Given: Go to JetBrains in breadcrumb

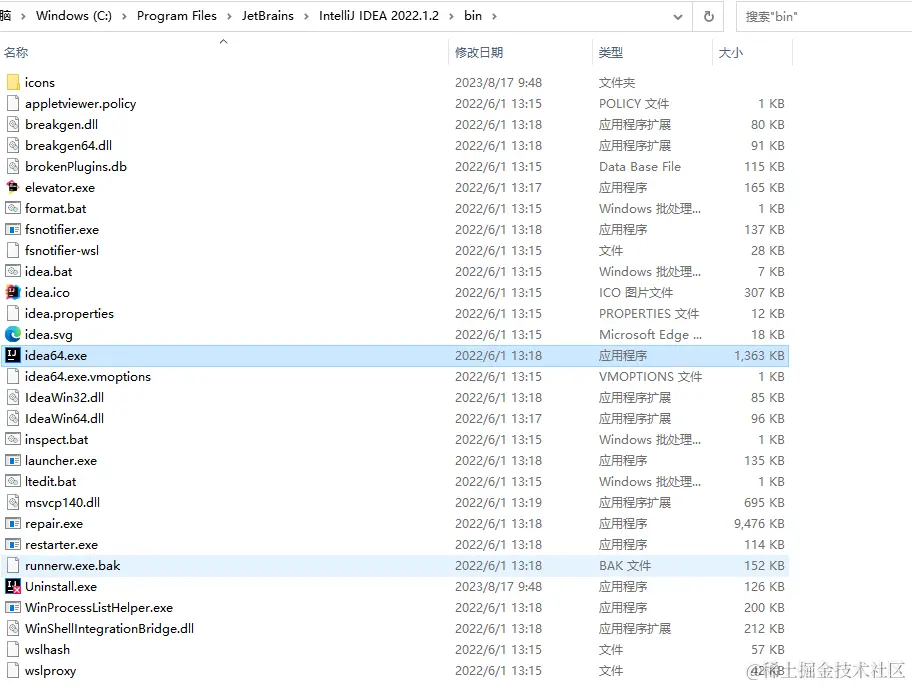Looking at the screenshot, I should tap(268, 16).
